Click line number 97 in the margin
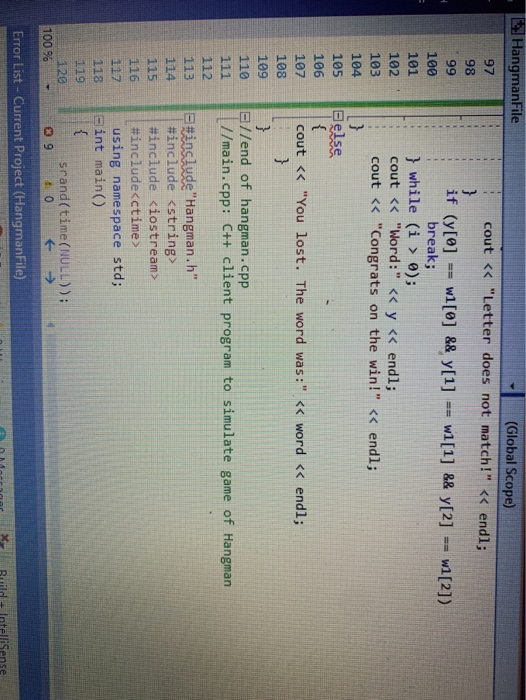This screenshot has height=700, width=526. pyautogui.click(x=487, y=68)
